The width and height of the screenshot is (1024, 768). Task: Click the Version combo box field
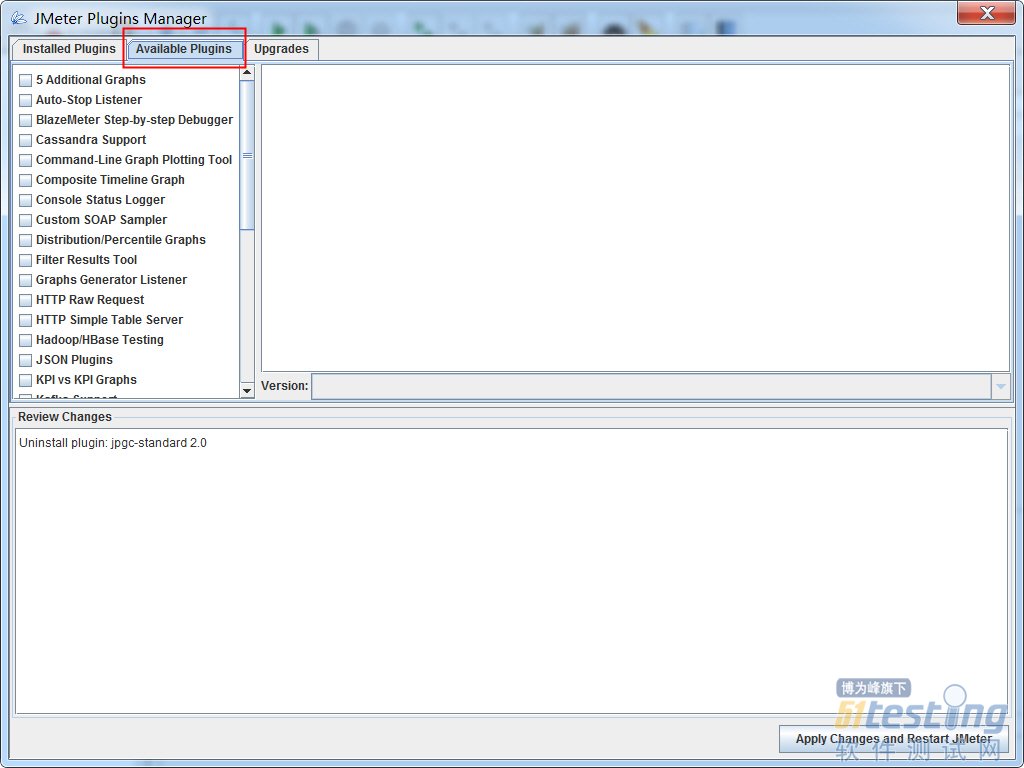click(660, 386)
